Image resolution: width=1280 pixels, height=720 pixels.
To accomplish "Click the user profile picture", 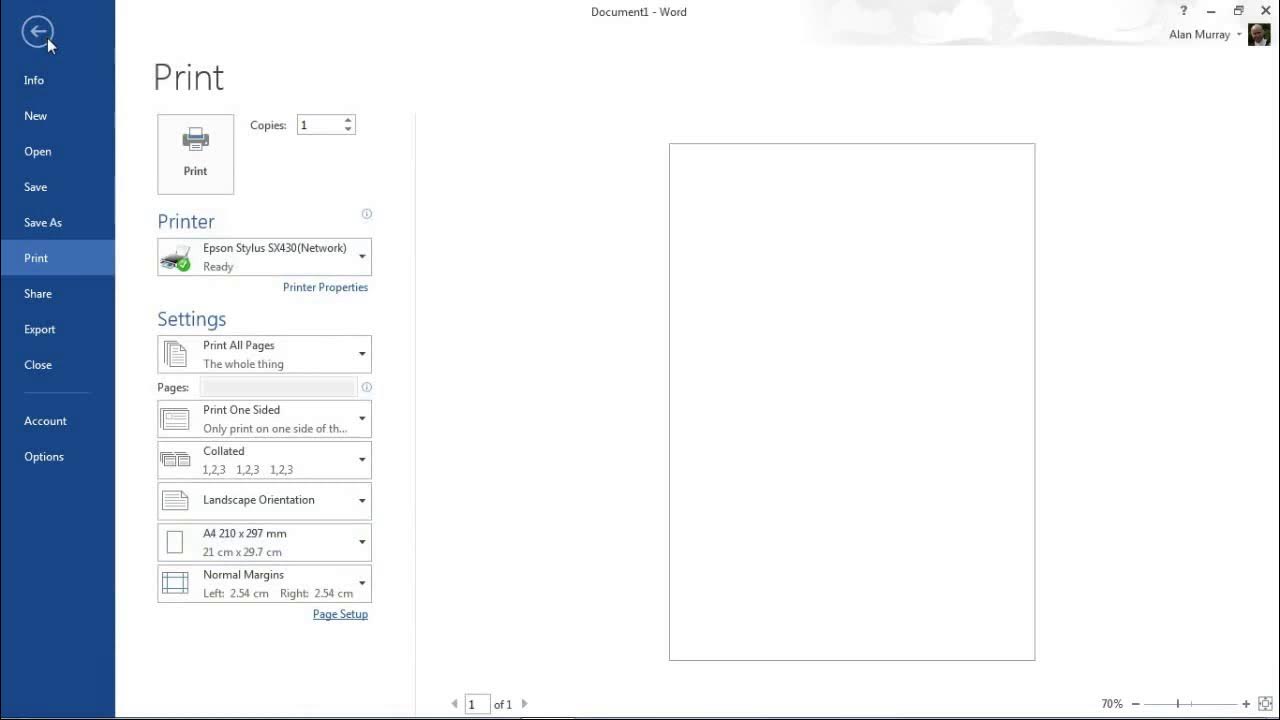I will tap(1259, 35).
